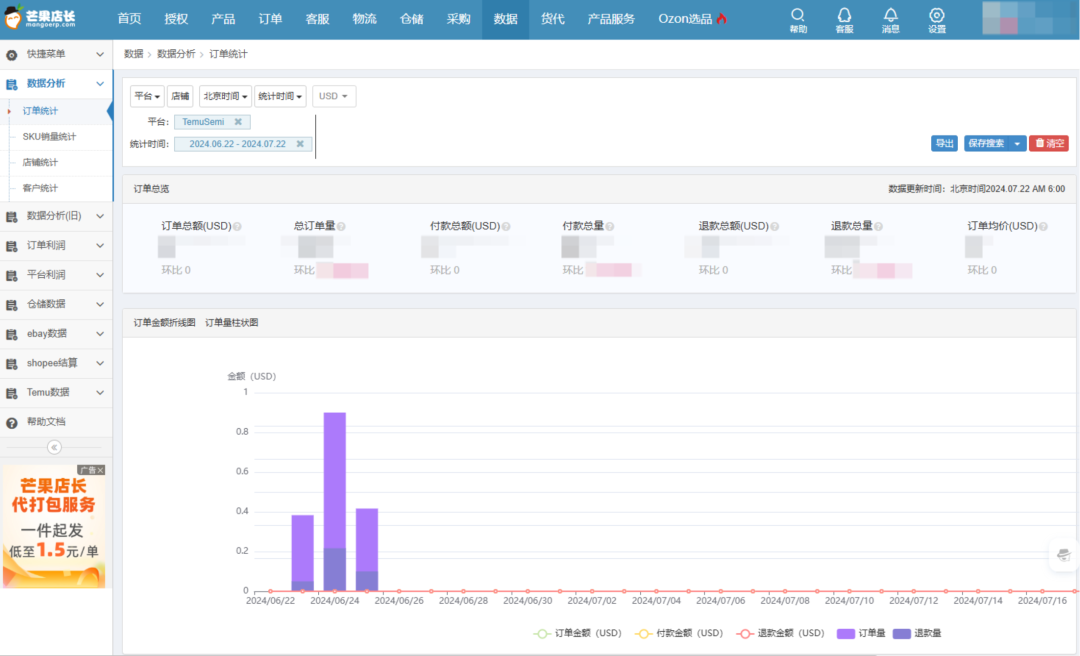Image resolution: width=1080 pixels, height=656 pixels.
Task: Expand the 仓储数据 sidebar section
Action: tap(100, 305)
